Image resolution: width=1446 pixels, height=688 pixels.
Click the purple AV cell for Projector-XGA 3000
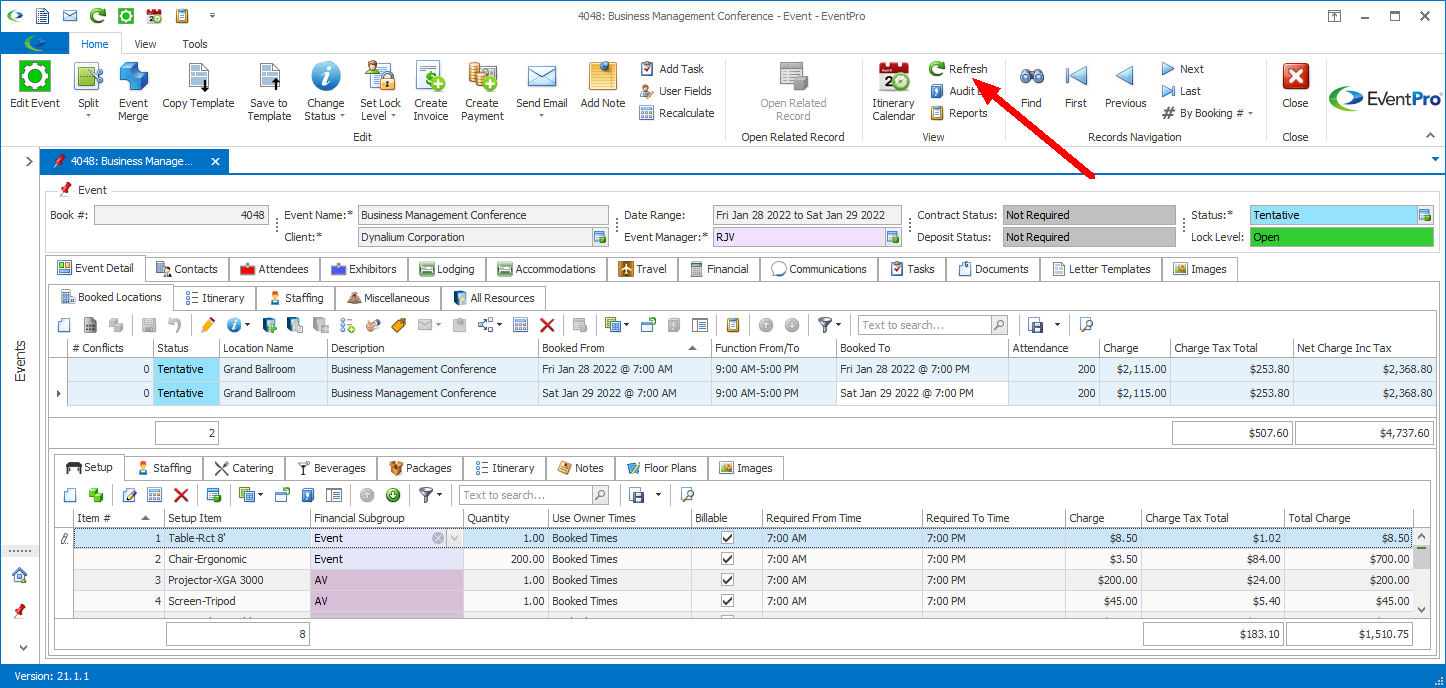(387, 580)
